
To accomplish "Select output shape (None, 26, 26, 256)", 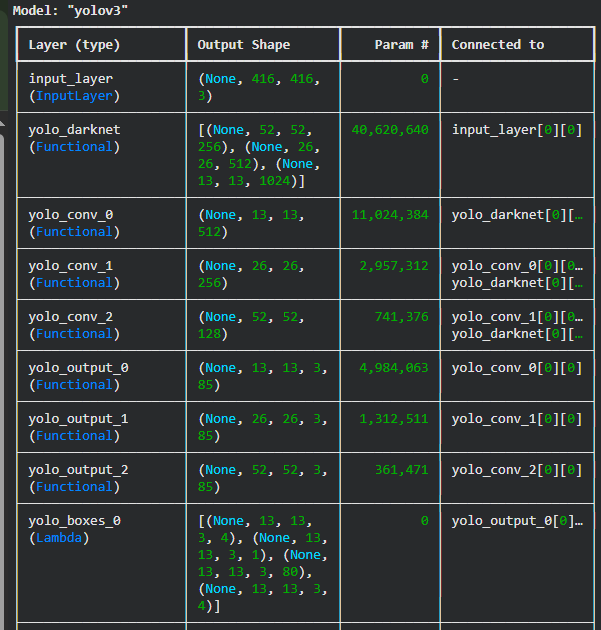I will click(x=251, y=274).
